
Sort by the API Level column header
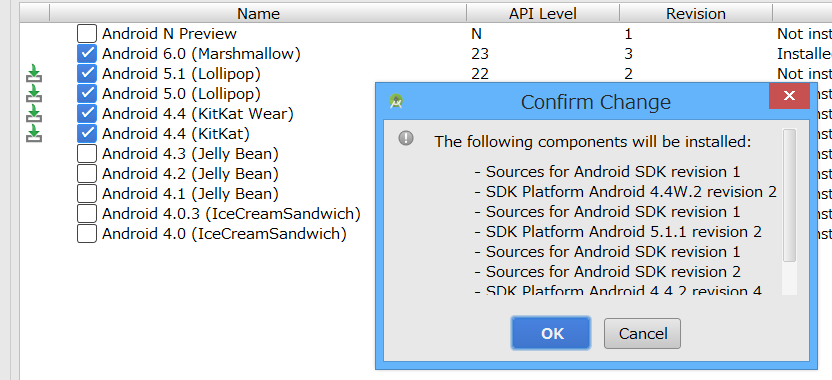pyautogui.click(x=543, y=13)
